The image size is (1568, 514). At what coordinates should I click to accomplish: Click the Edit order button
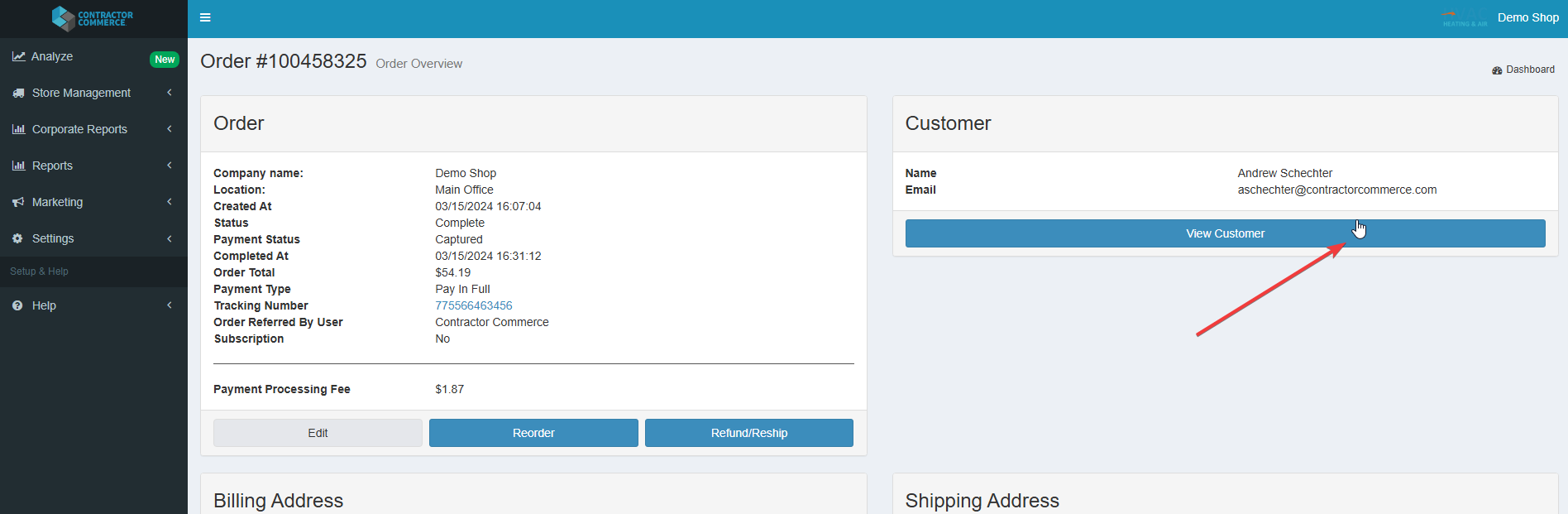[318, 433]
